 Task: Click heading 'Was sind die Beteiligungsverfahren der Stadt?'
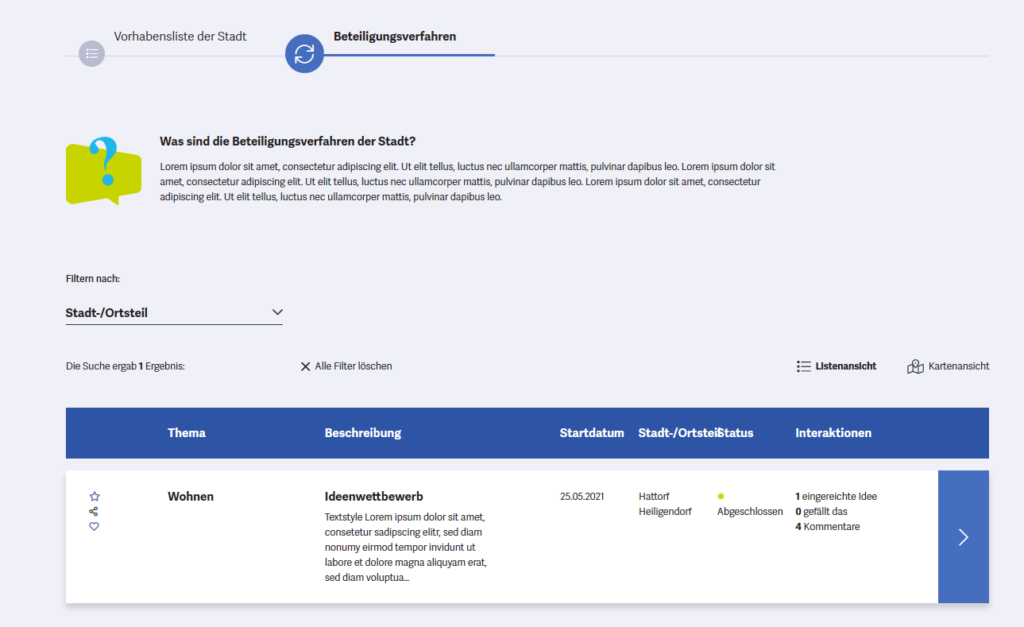(287, 141)
